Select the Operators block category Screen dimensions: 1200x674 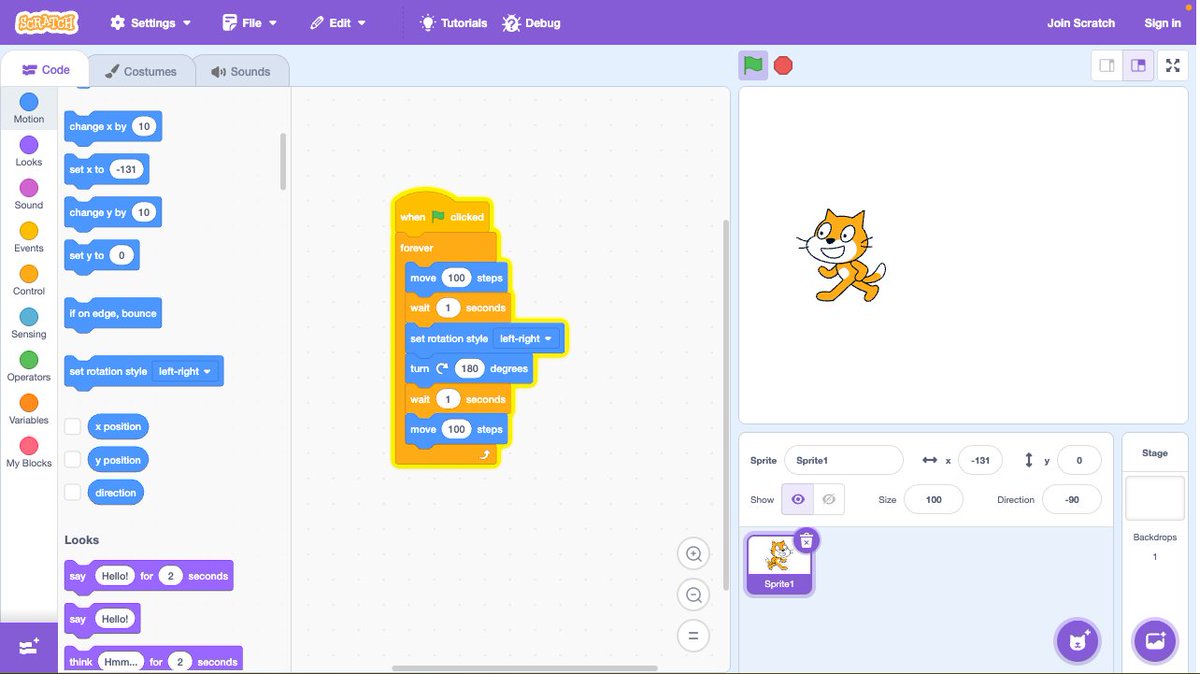[29, 366]
